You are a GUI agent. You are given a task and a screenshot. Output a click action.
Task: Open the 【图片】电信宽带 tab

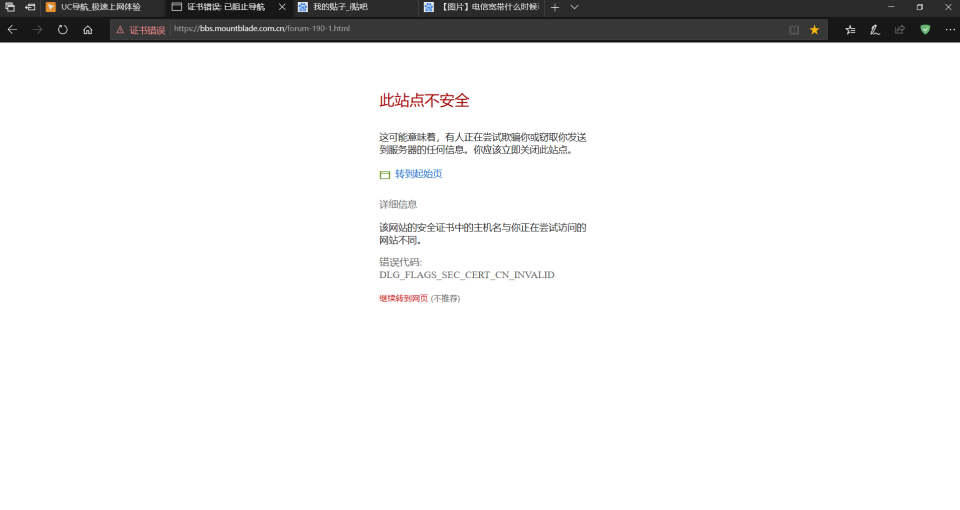pyautogui.click(x=481, y=7)
